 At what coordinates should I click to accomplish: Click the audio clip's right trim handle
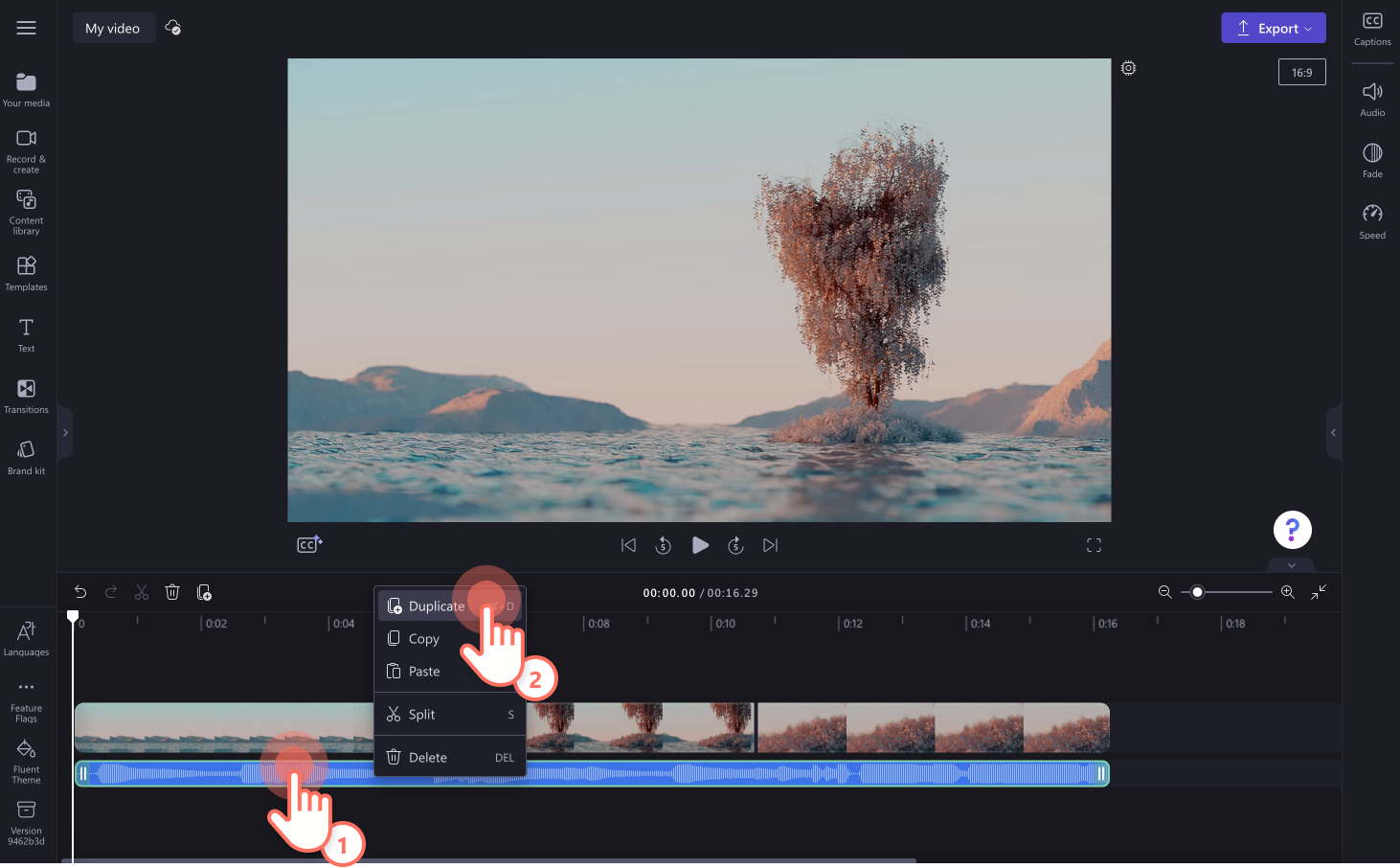(x=1101, y=773)
